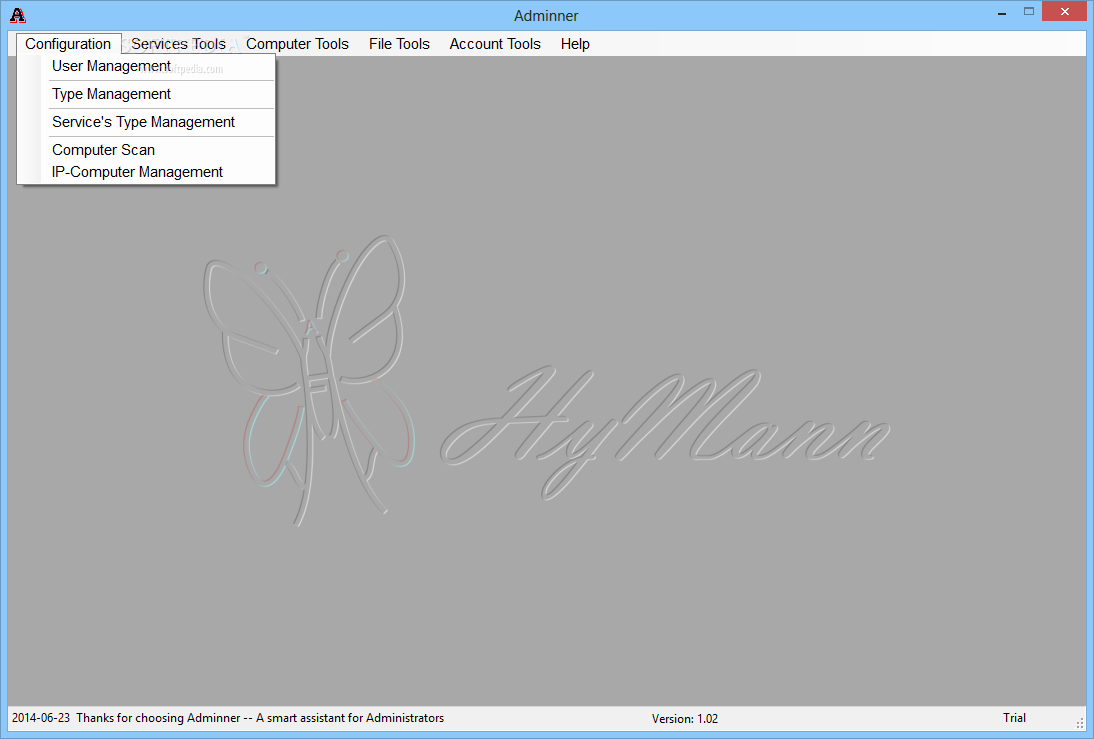This screenshot has width=1094, height=739.
Task: Minimize the Adminner window
Action: pos(1002,13)
